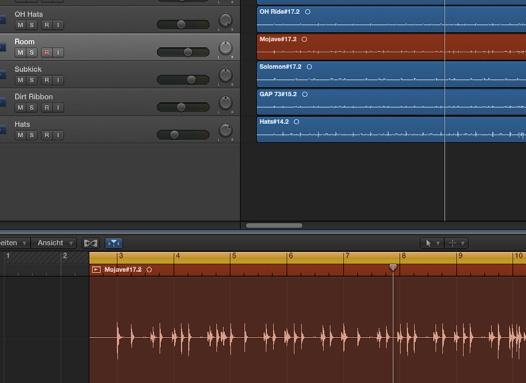Select the Hats track name
526x383 pixels.
coord(22,124)
